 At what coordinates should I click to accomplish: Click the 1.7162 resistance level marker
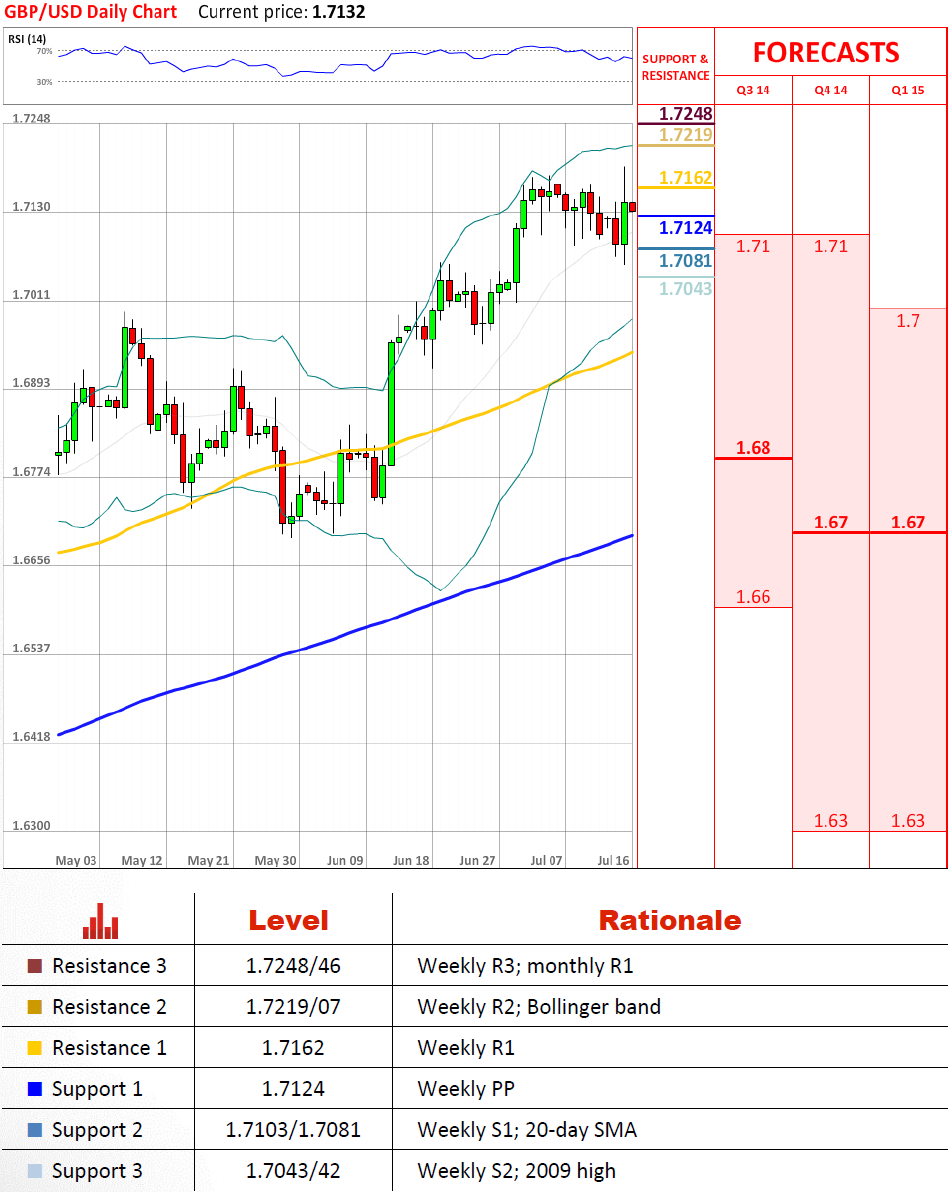(x=685, y=178)
